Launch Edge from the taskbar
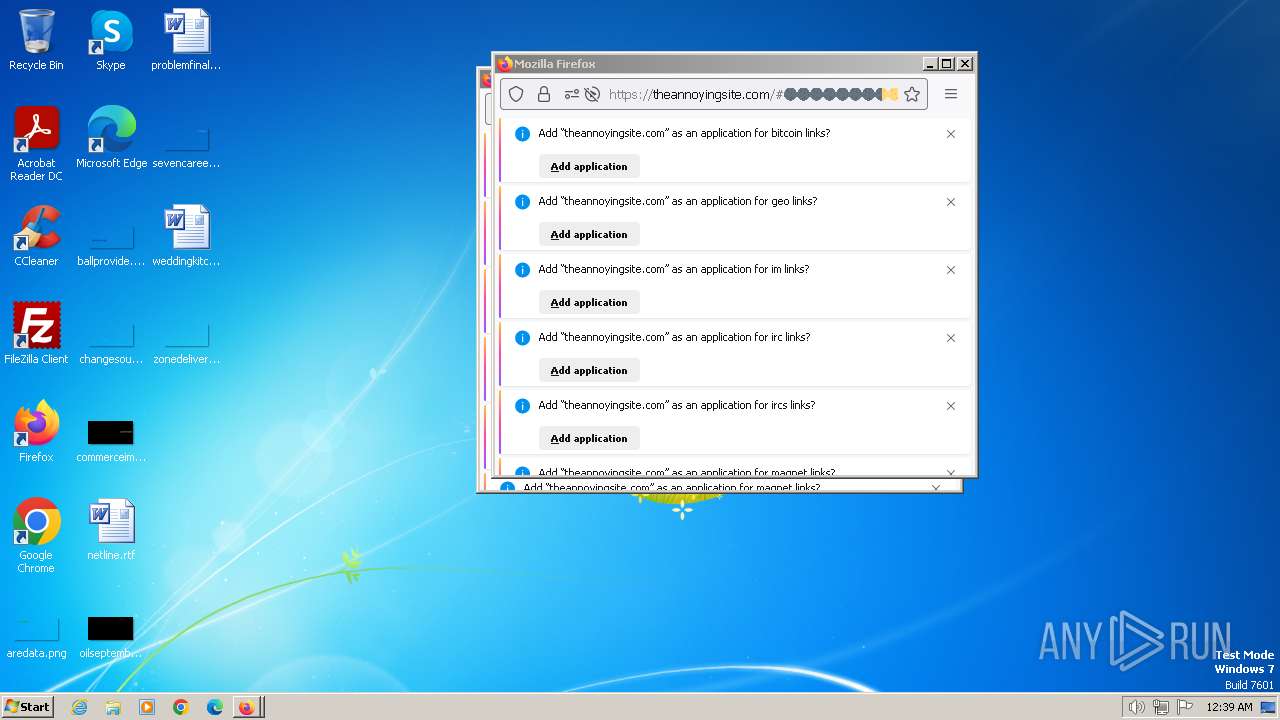The image size is (1280, 720). click(x=214, y=707)
